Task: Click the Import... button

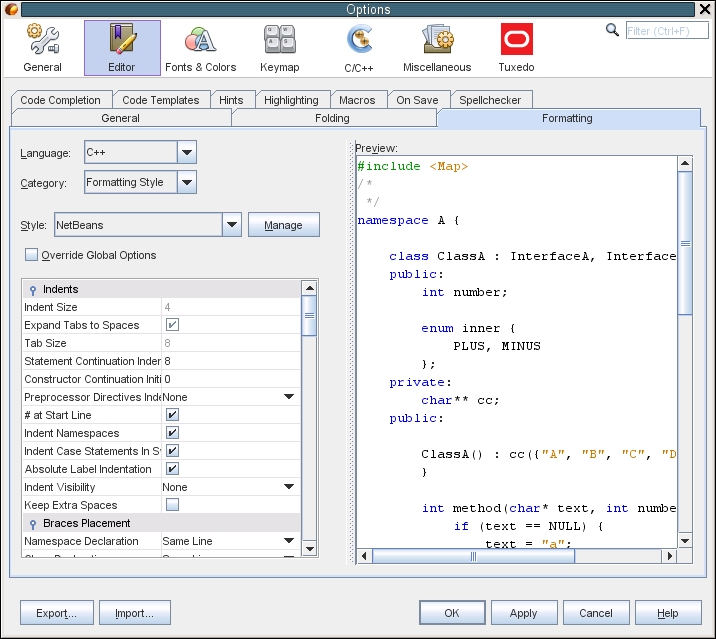Action: pos(135,613)
